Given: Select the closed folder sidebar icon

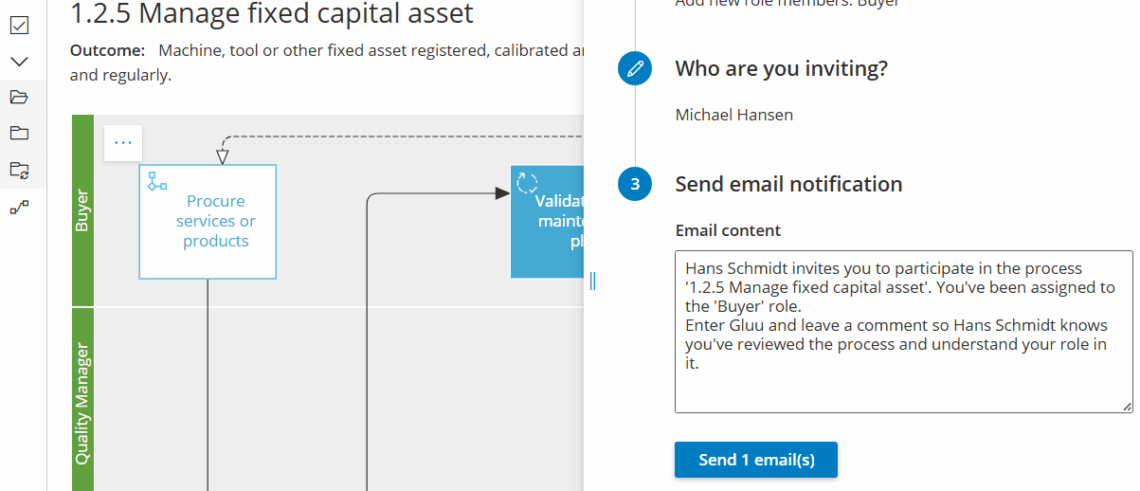Looking at the screenshot, I should click(19, 133).
